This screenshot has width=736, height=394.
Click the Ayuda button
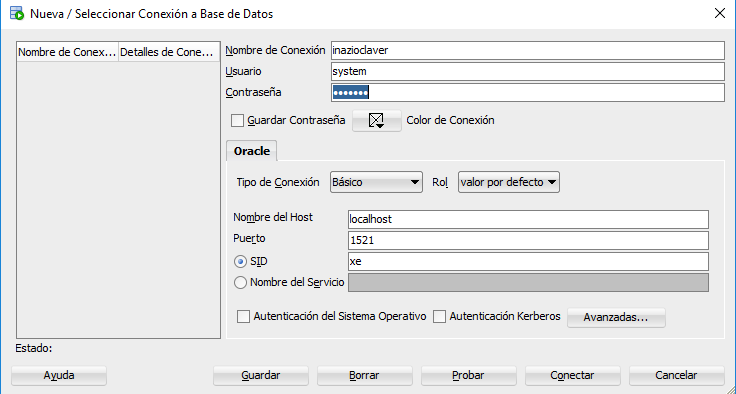click(59, 376)
